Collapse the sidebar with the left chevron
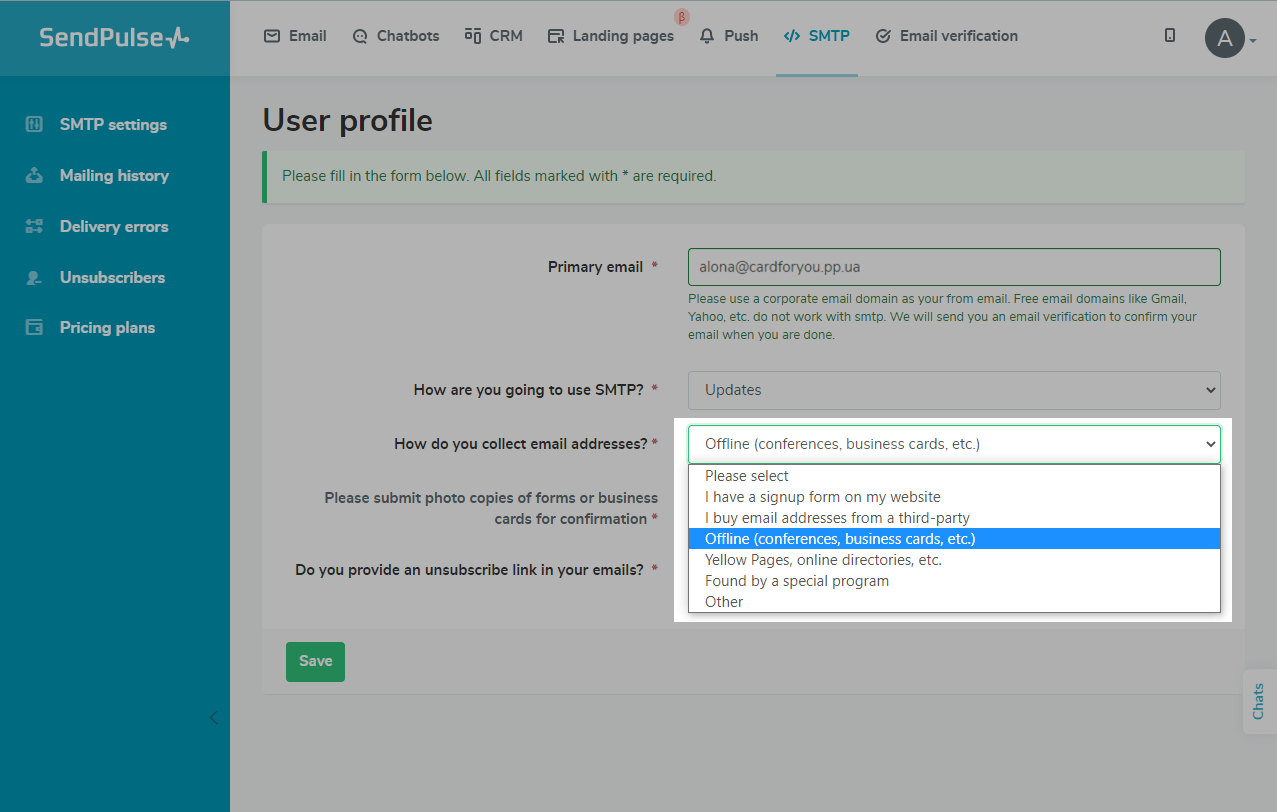This screenshot has width=1277, height=812. coord(213,717)
